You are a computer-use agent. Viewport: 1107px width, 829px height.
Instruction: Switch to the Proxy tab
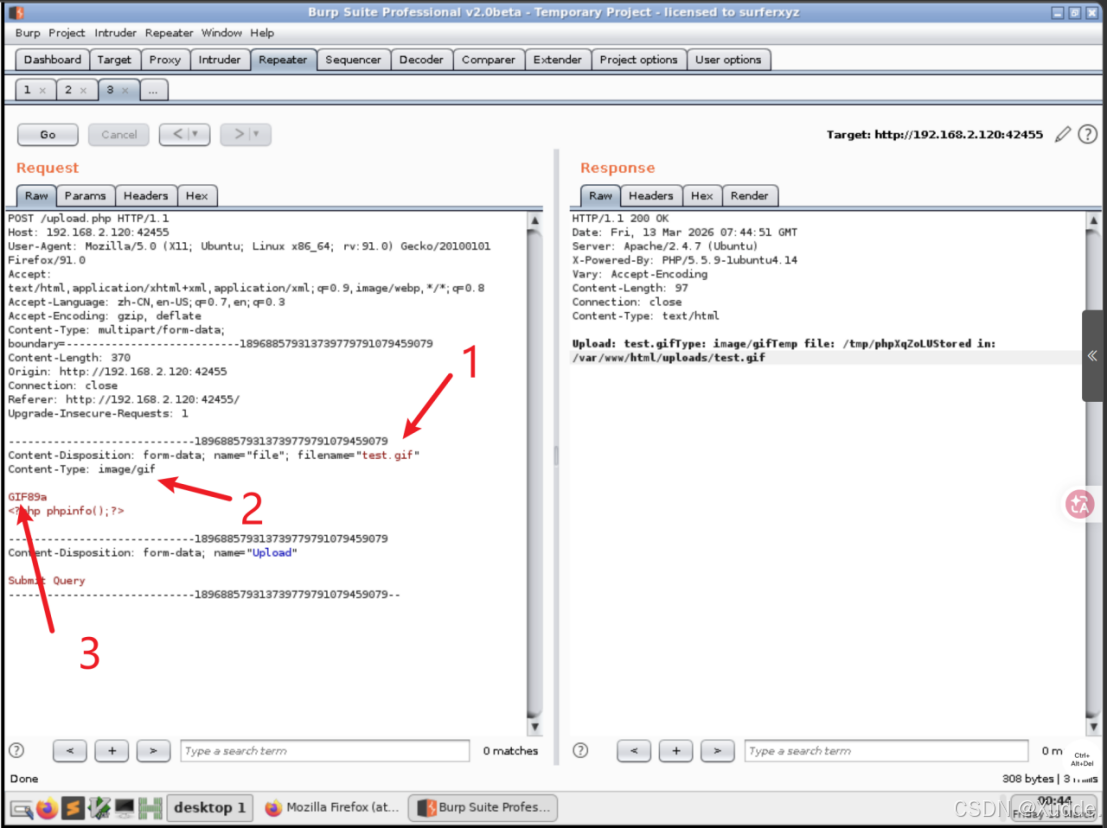click(x=165, y=60)
